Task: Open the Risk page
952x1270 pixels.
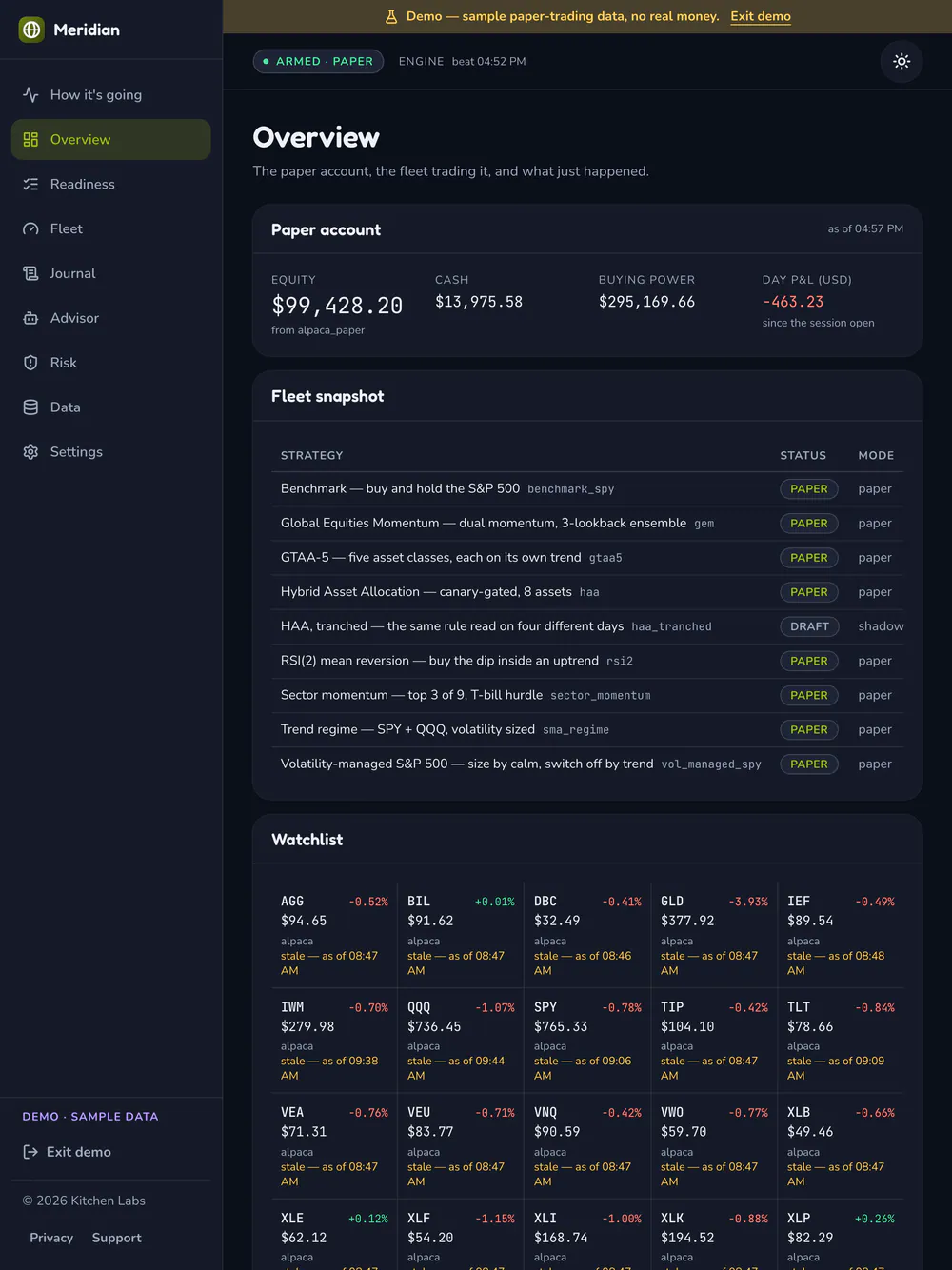Action: pos(110,363)
